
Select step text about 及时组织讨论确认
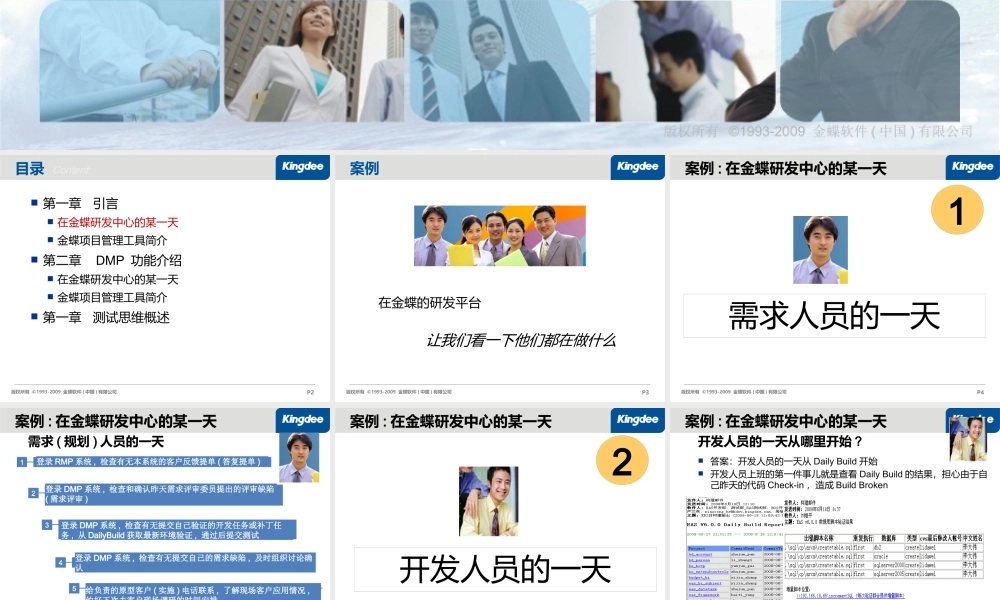point(195,562)
